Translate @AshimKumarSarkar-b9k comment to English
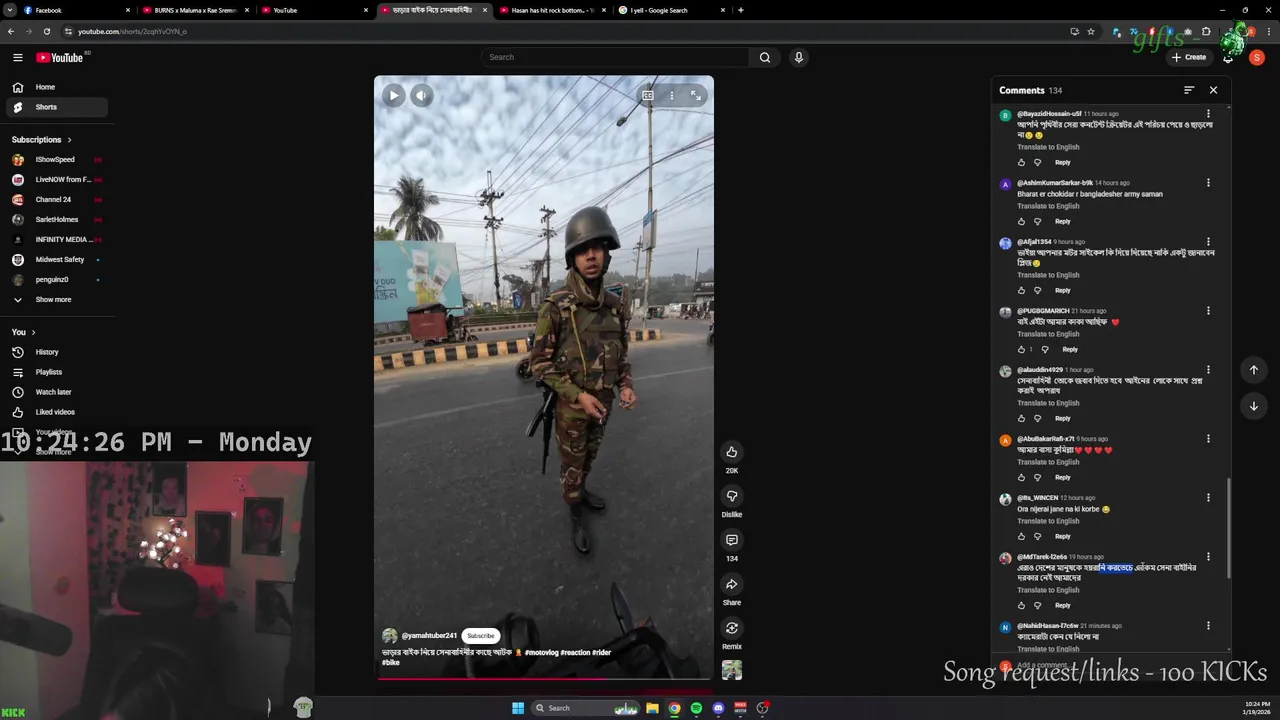1280x720 pixels. click(1048, 206)
